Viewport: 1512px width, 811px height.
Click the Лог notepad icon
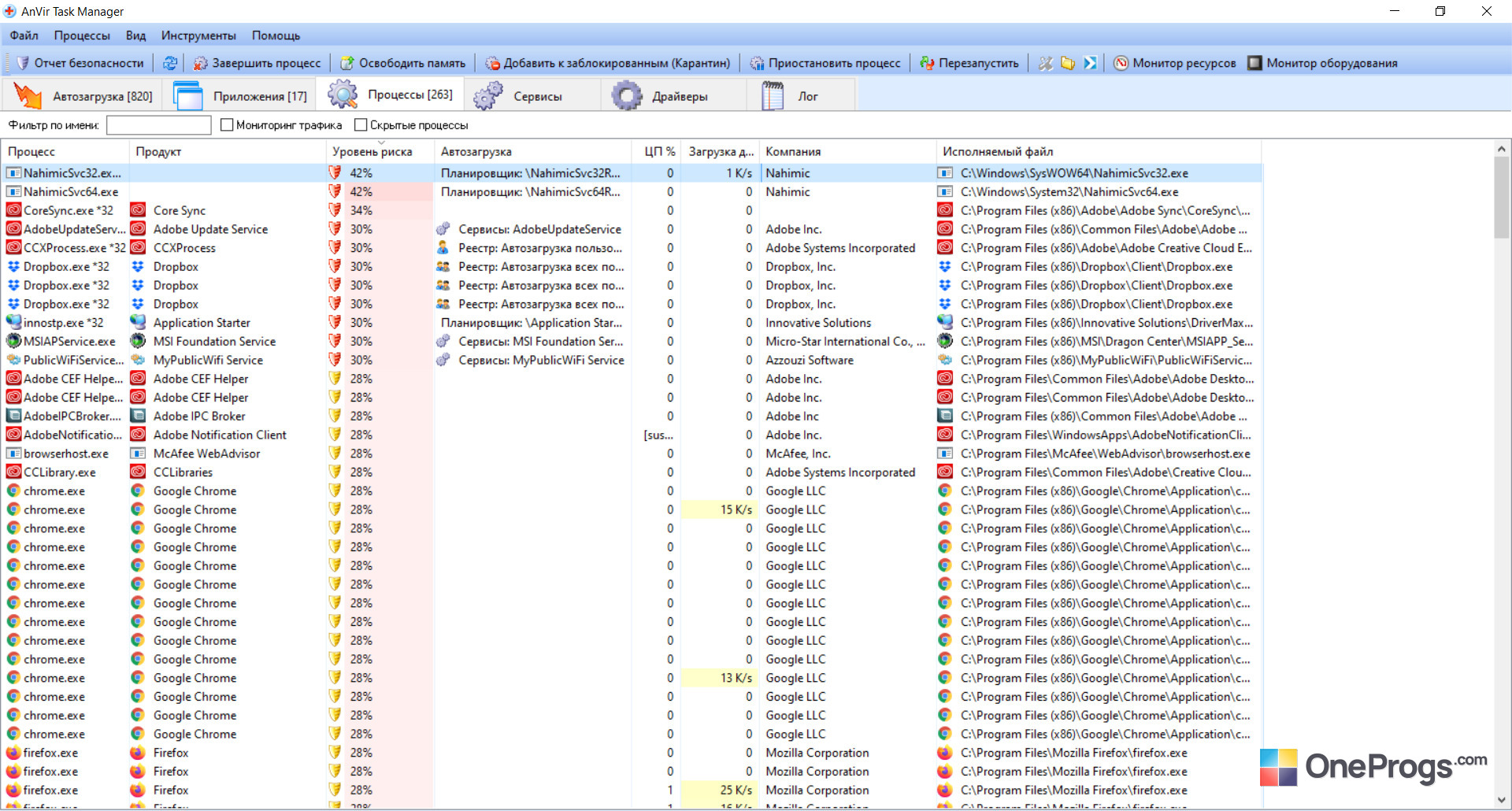tap(773, 95)
